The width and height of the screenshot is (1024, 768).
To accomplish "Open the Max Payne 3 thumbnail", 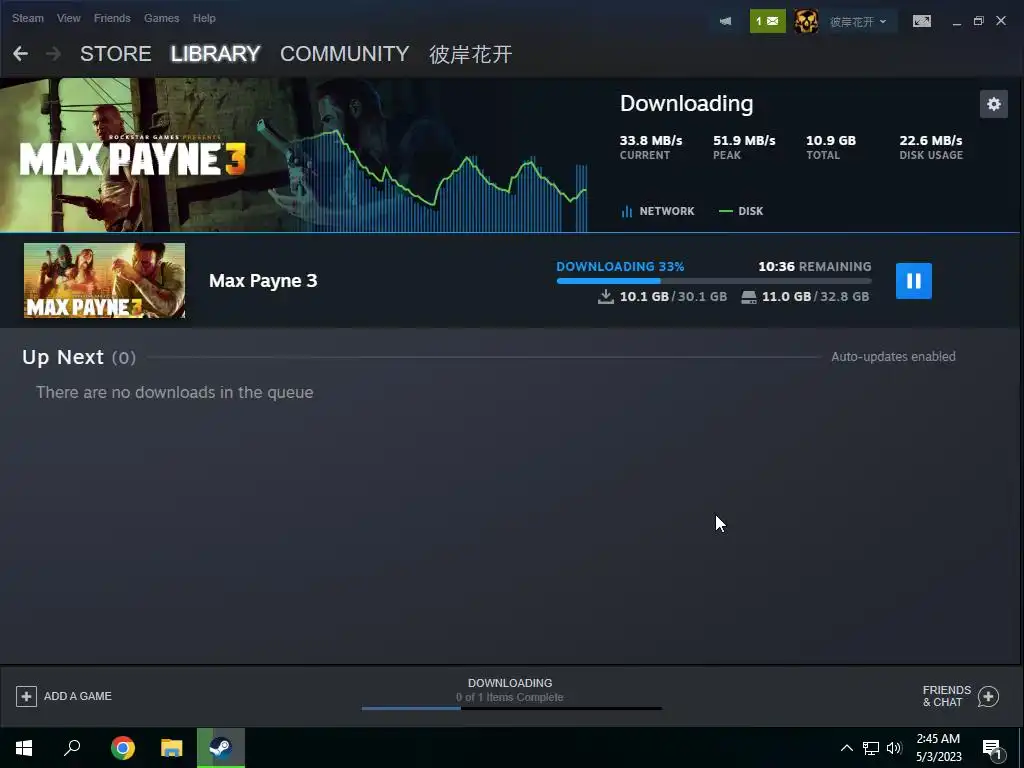I will 104,281.
